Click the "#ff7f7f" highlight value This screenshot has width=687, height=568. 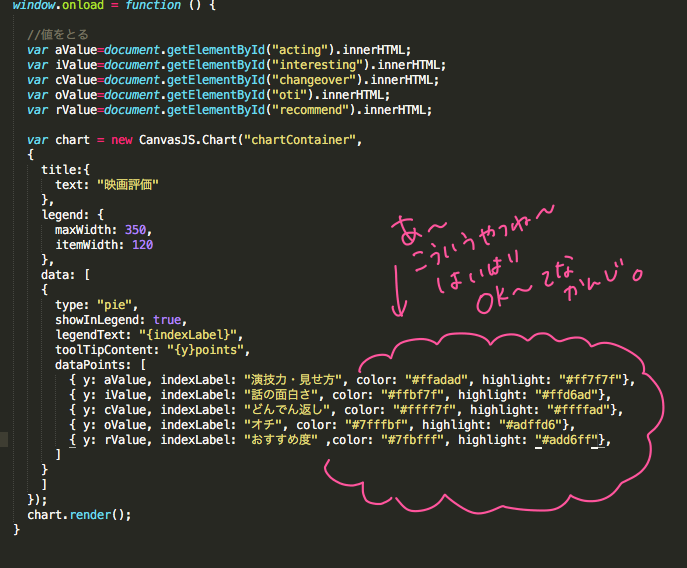point(591,380)
